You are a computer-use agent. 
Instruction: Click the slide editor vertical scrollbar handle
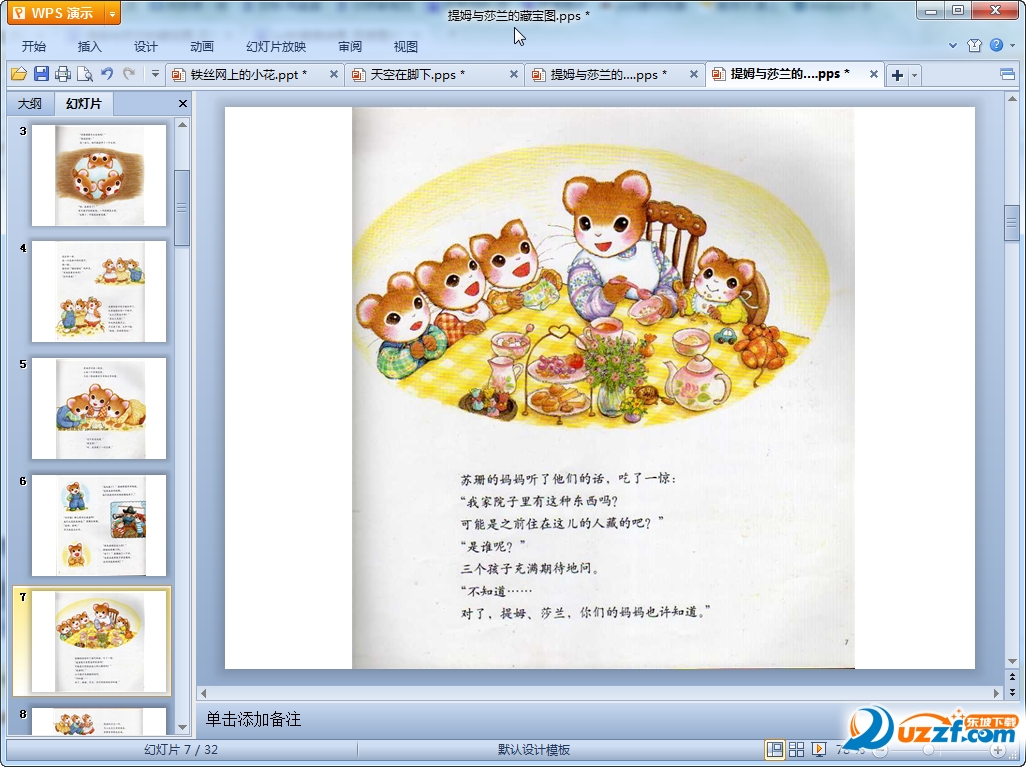pos(1012,223)
